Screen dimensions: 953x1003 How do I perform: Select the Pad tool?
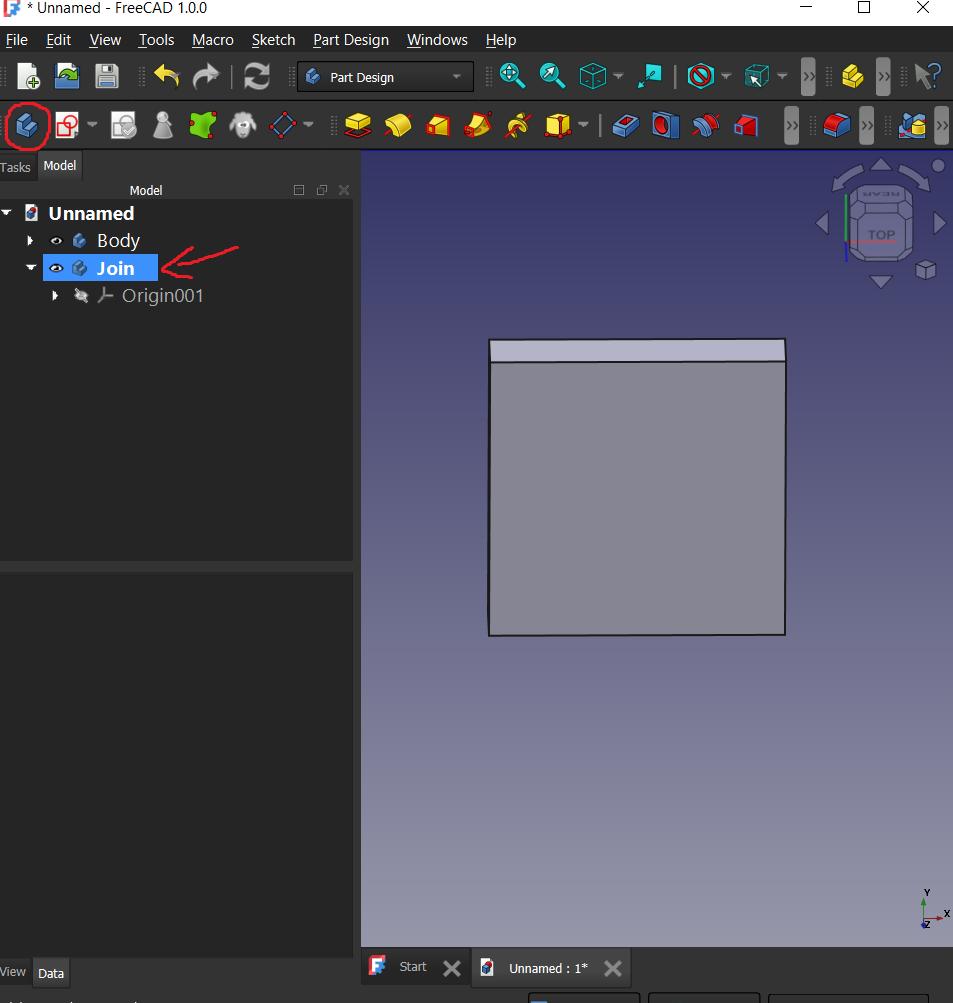[359, 126]
